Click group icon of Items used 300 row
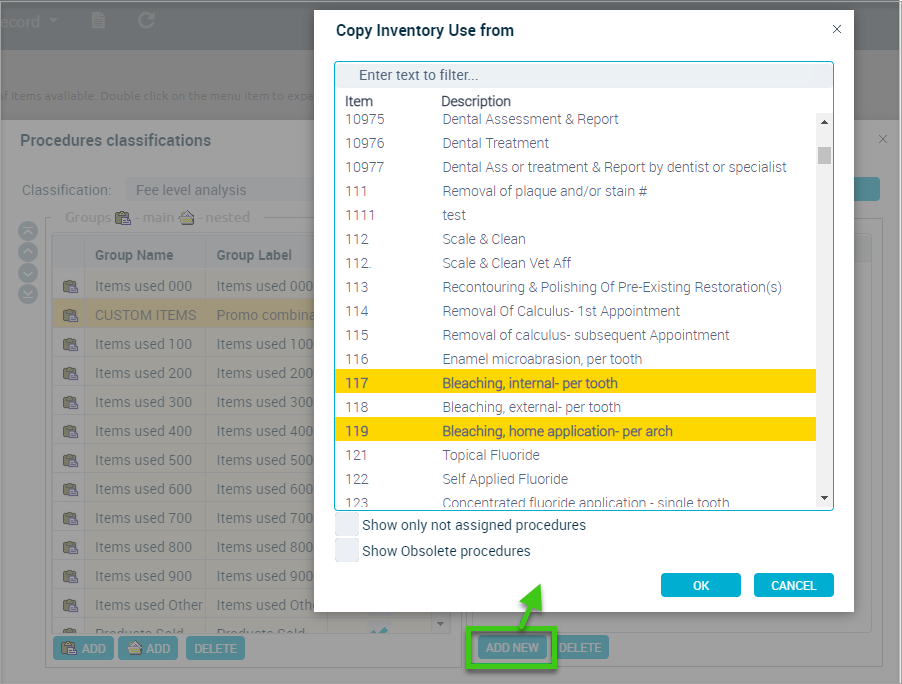Screen dimensions: 902x684 [x=70, y=402]
